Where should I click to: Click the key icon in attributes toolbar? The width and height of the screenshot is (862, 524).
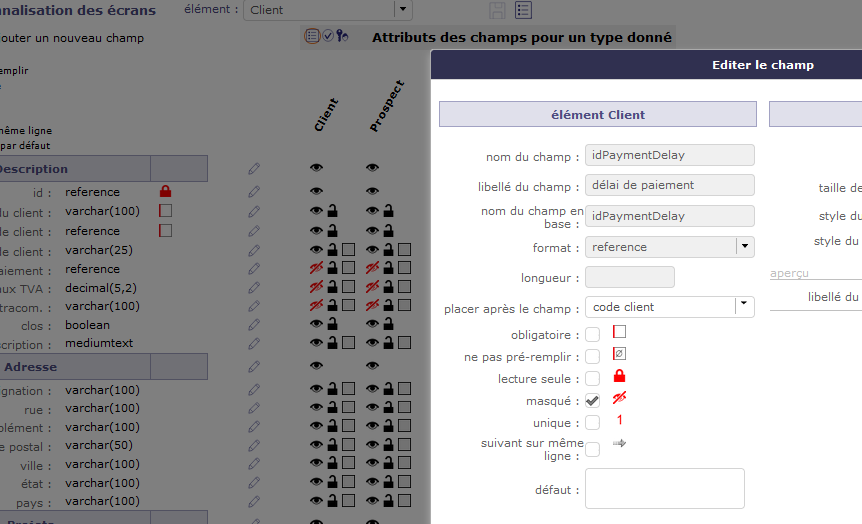[x=342, y=37]
